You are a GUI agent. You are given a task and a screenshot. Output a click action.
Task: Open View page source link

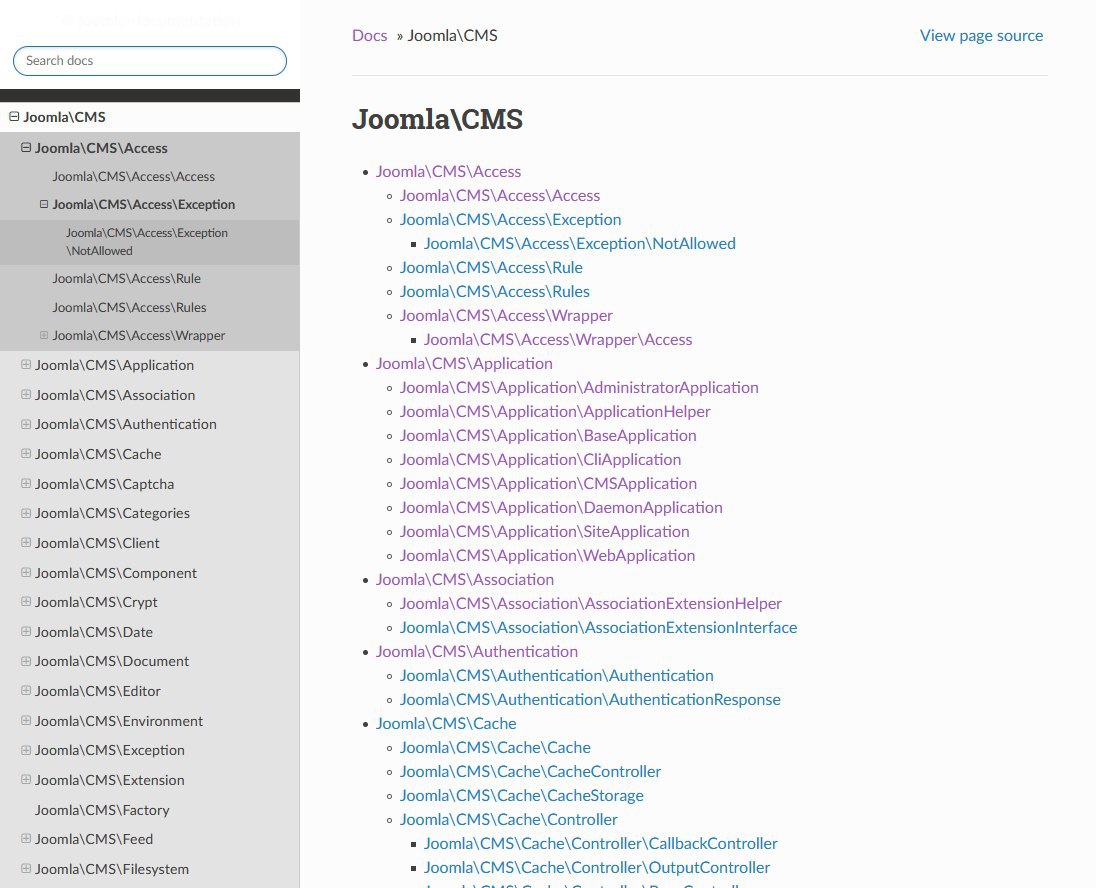point(981,36)
